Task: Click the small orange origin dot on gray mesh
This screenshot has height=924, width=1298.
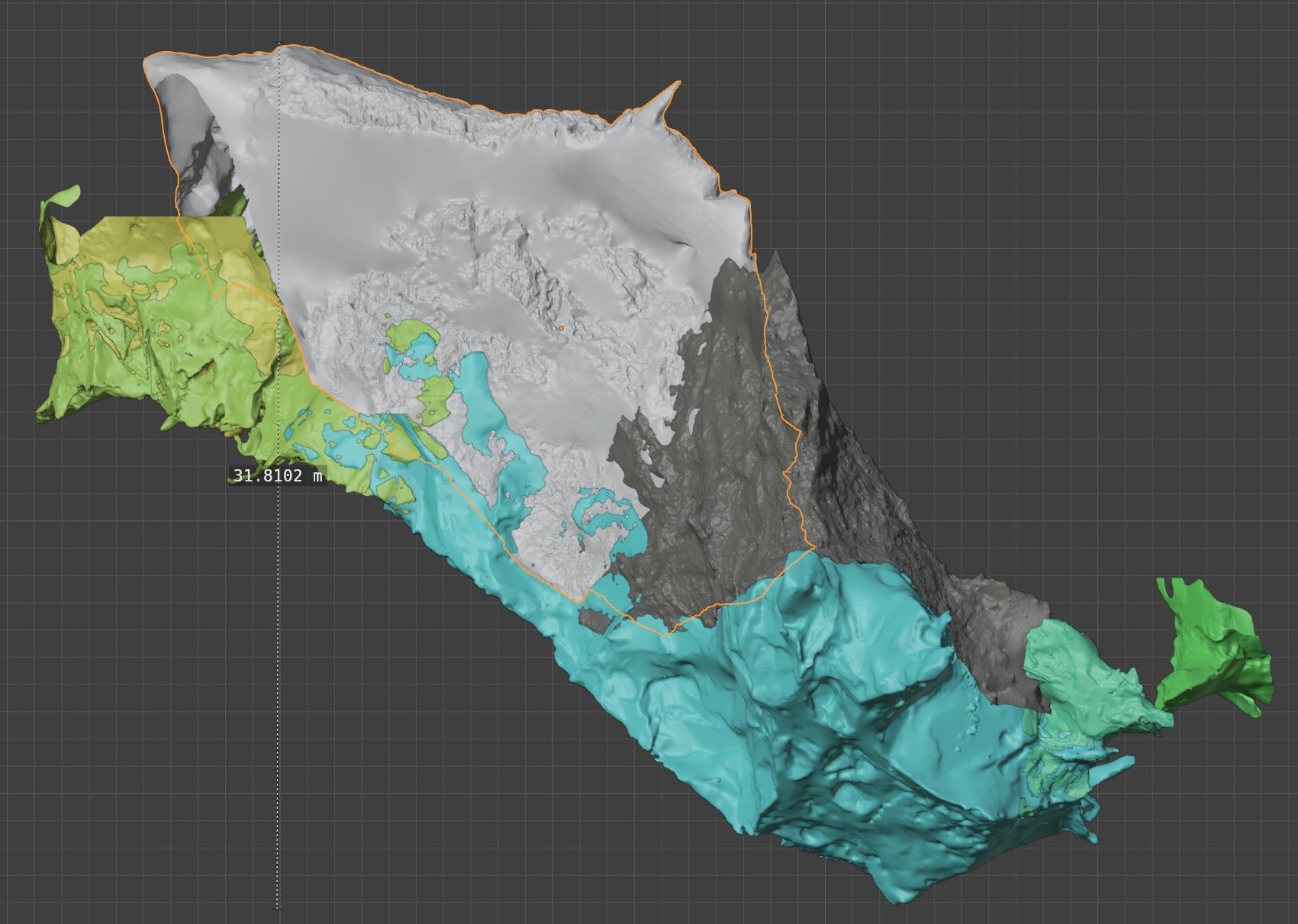Action: pyautogui.click(x=560, y=328)
